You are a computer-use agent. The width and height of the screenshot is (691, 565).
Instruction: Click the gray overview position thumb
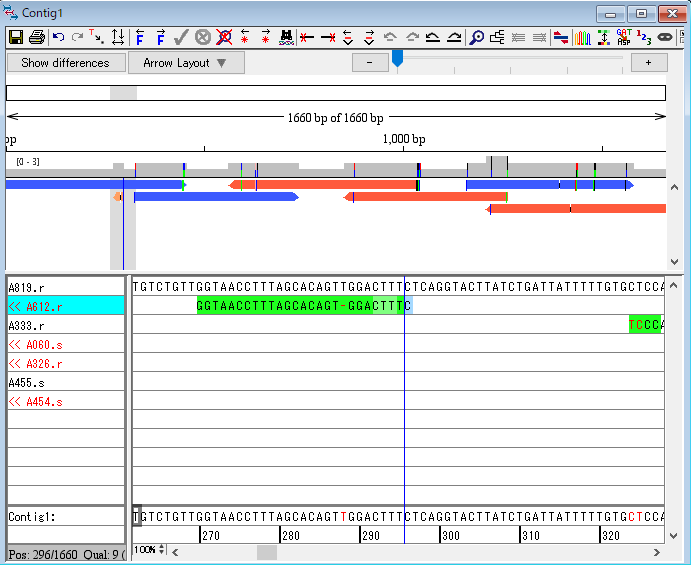[123, 93]
